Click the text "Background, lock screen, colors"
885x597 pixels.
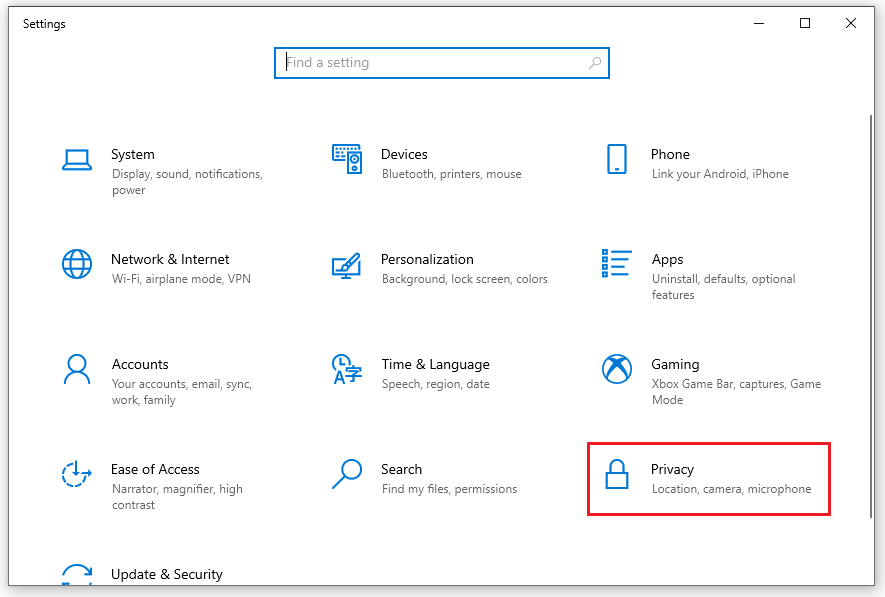465,279
